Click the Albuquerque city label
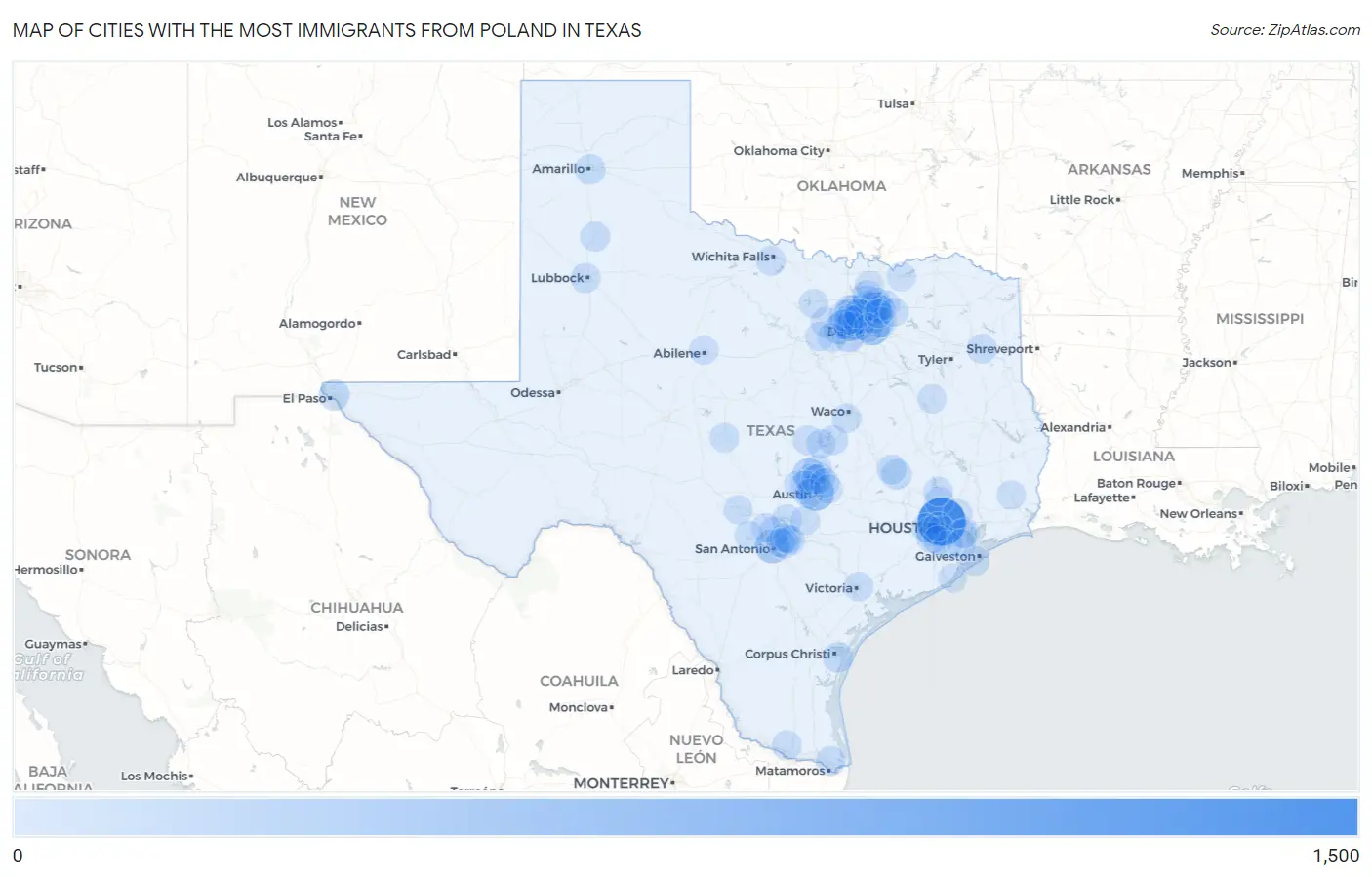This screenshot has width=1372, height=877. 277,177
